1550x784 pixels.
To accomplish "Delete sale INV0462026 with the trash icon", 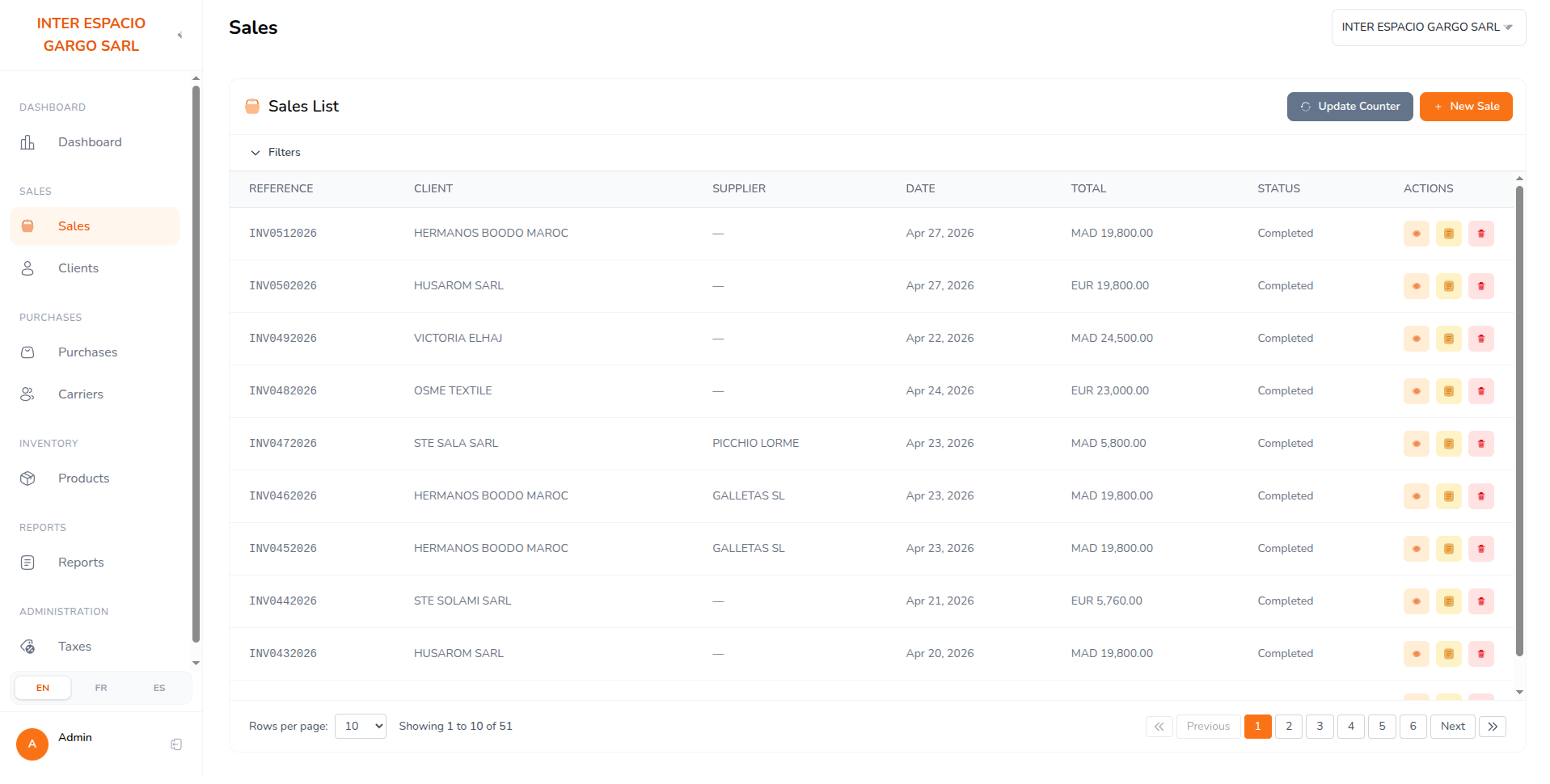I will pyautogui.click(x=1480, y=496).
